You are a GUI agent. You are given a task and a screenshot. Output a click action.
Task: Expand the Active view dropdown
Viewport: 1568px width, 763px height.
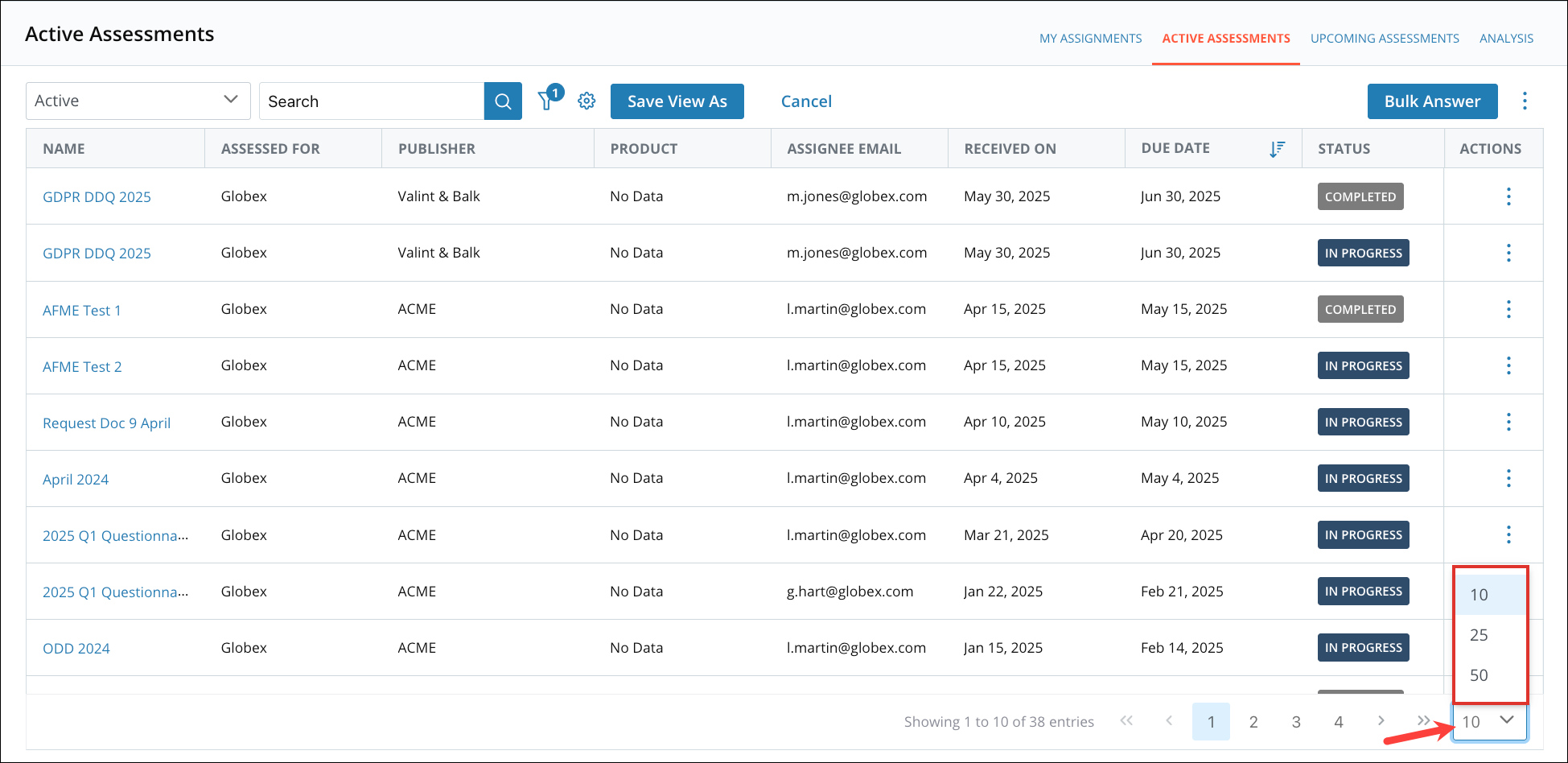pos(138,101)
